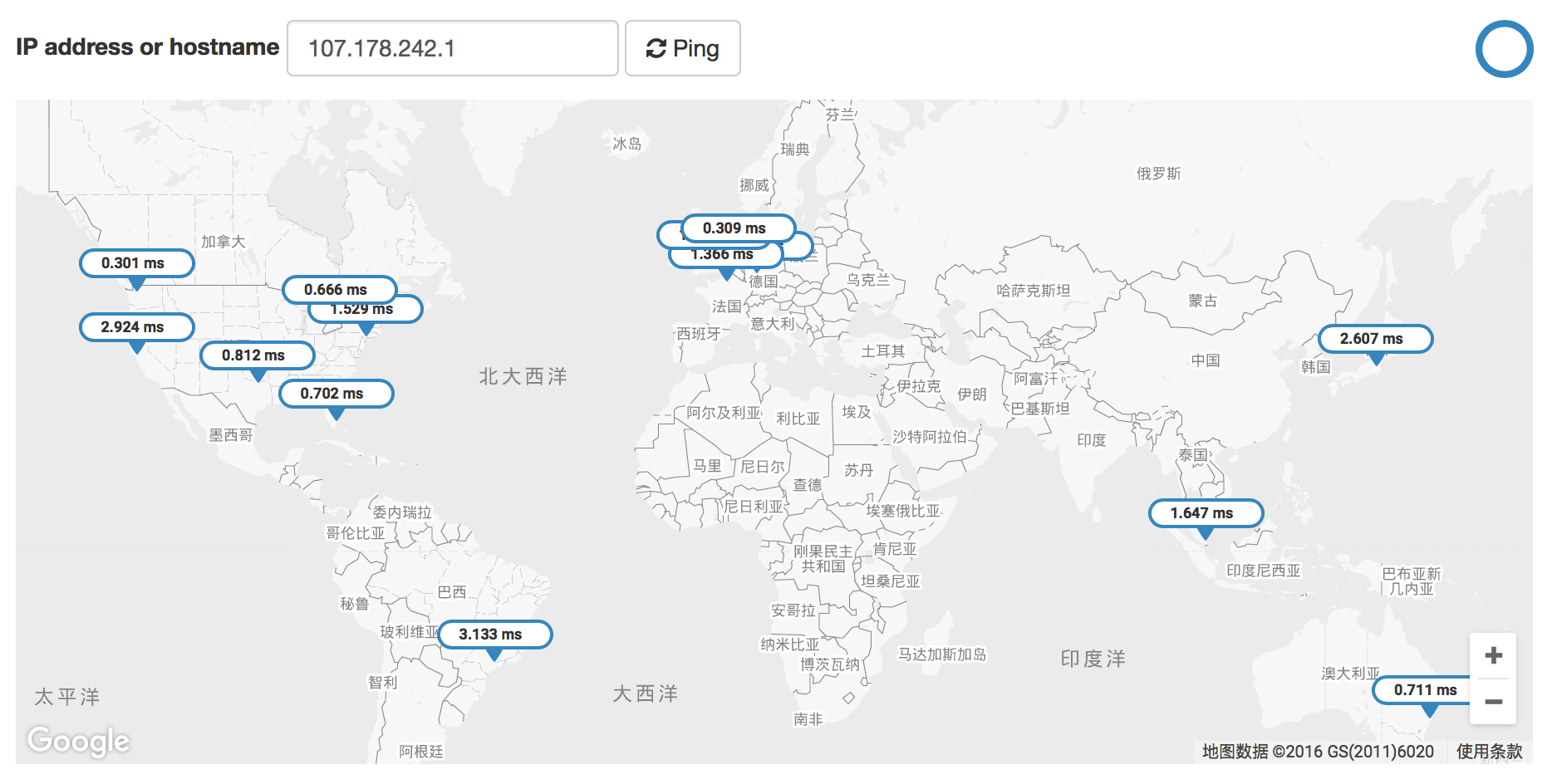Click the 中国 map label
This screenshot has width=1552, height=784.
(x=1206, y=360)
